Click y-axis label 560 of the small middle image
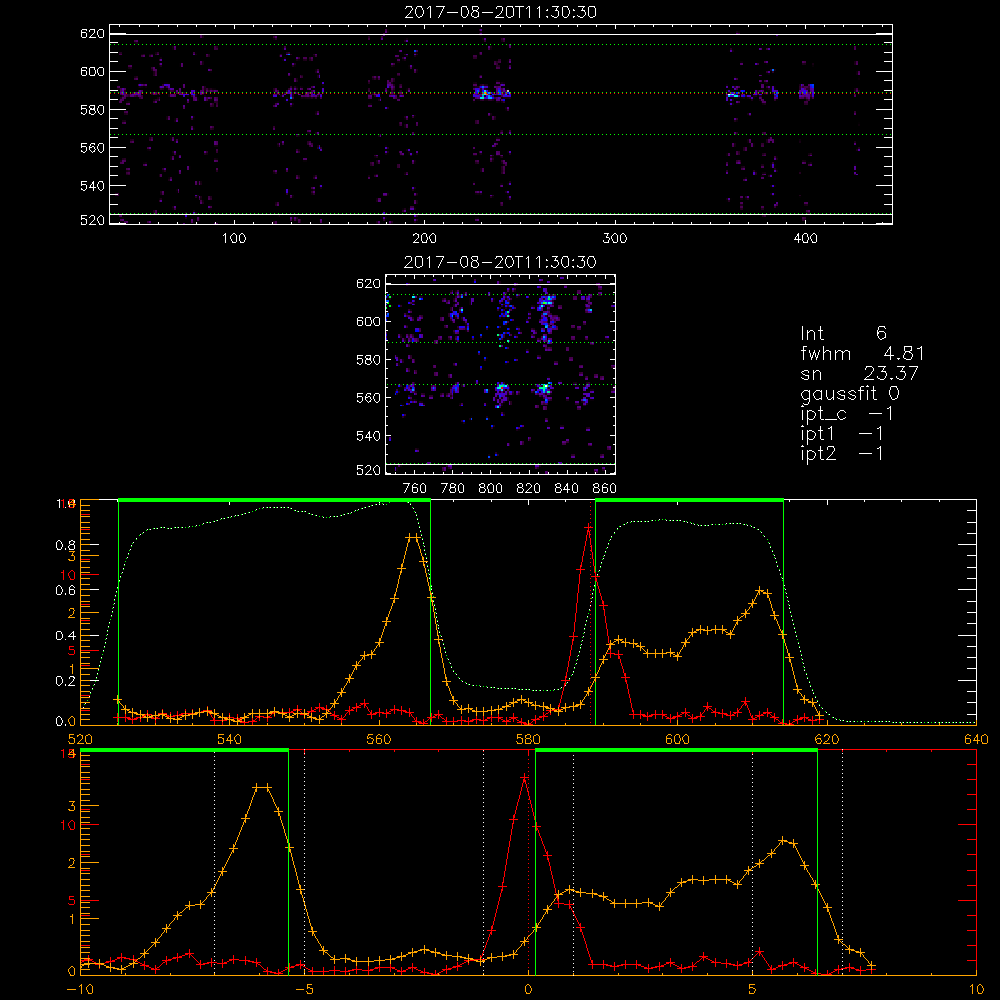 369,397
